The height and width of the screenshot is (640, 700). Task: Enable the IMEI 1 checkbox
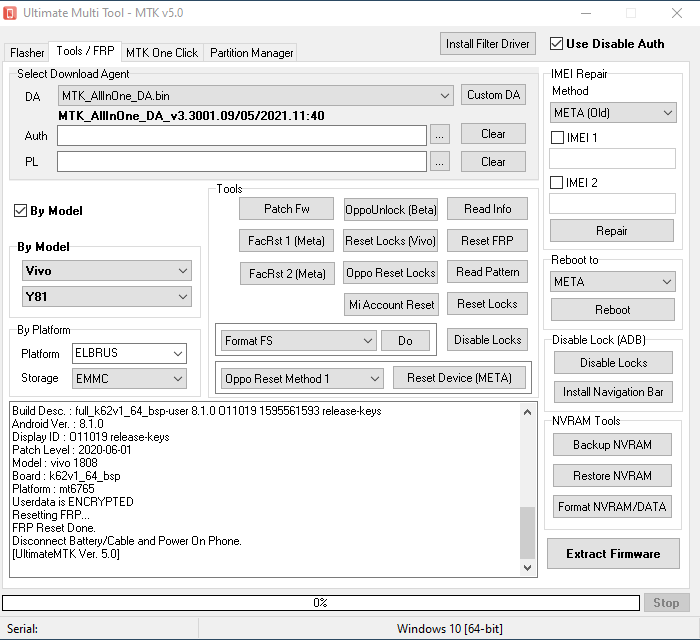[x=557, y=137]
